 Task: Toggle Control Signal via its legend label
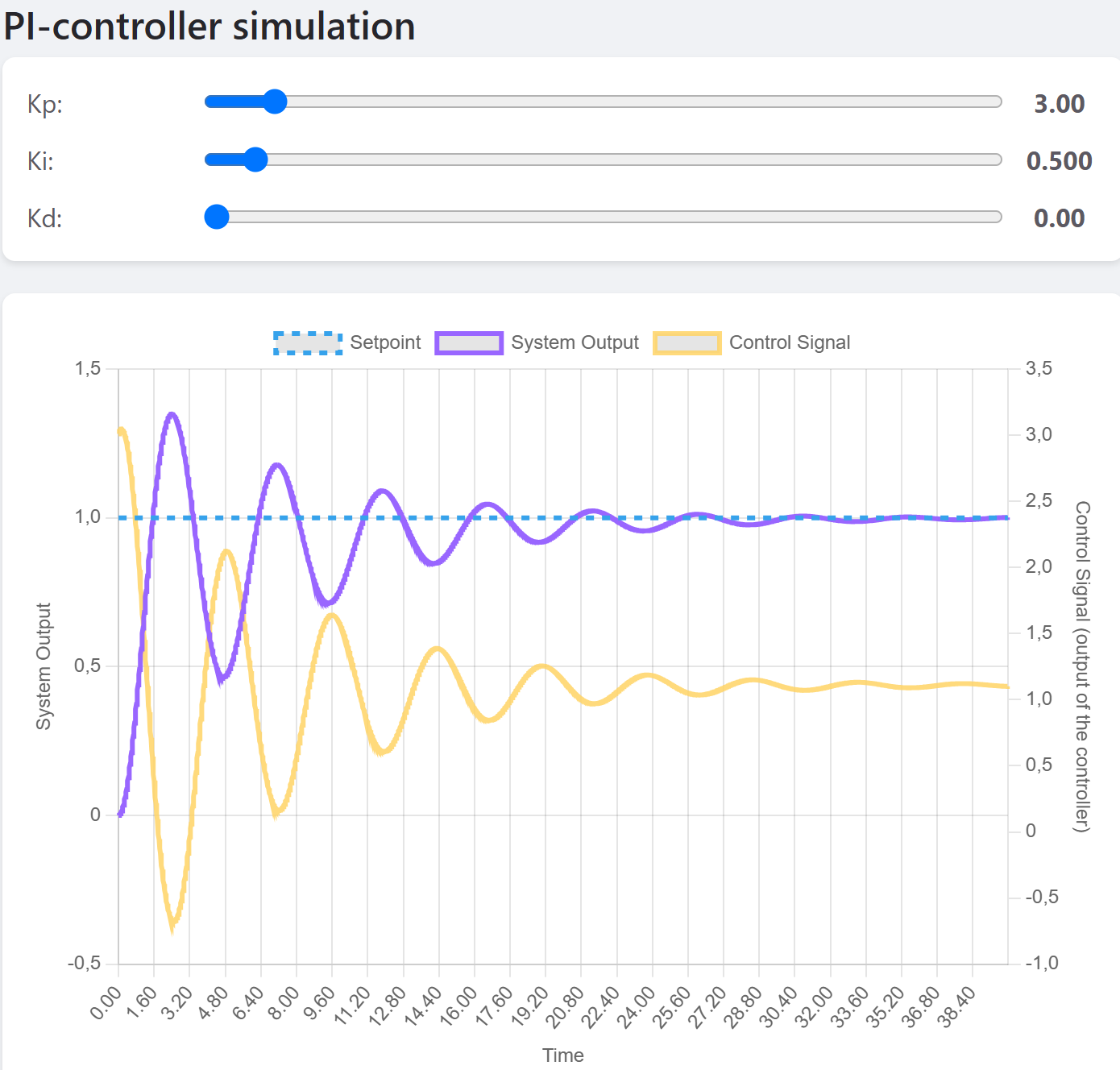click(789, 343)
